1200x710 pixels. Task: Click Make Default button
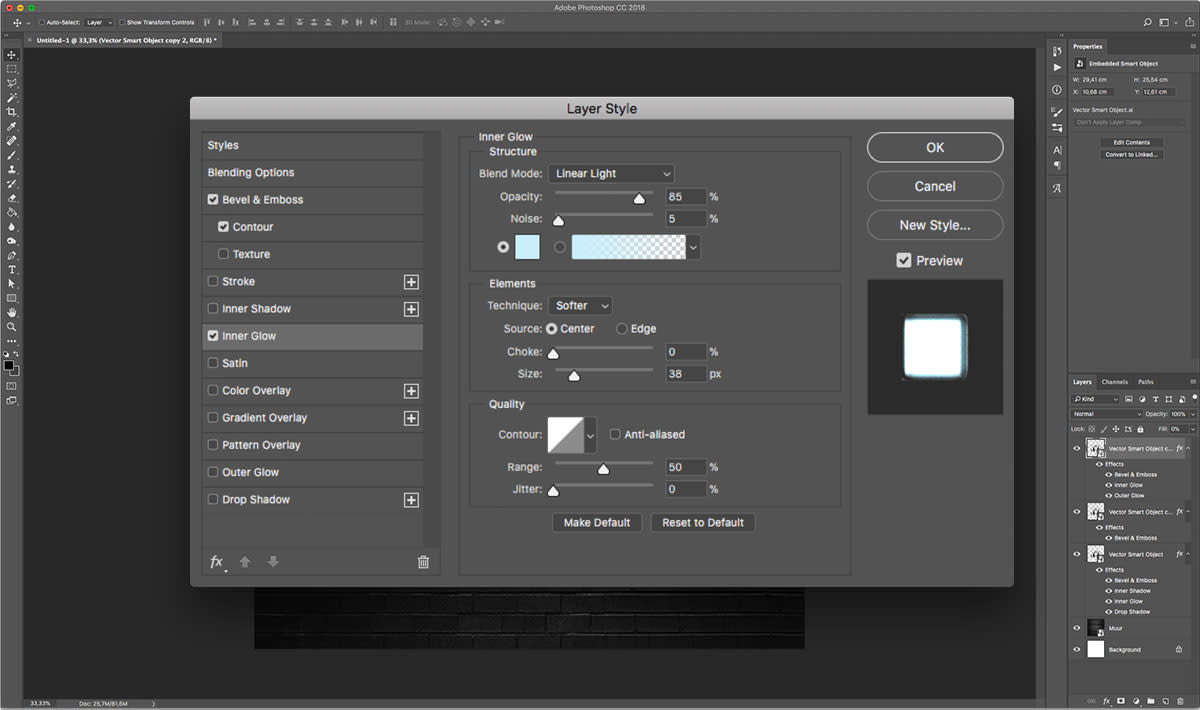[x=597, y=522]
